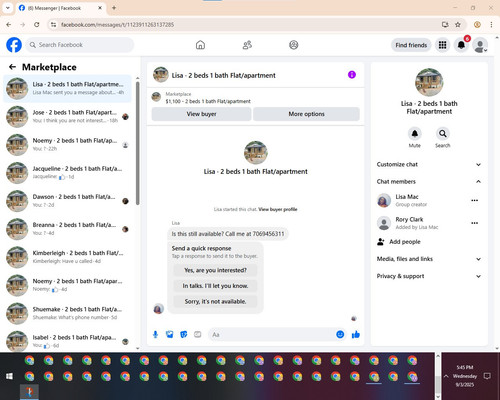This screenshot has height=400, width=500.
Task: Send quick response 'In talks. I'll let you know.'
Action: pyautogui.click(x=215, y=286)
